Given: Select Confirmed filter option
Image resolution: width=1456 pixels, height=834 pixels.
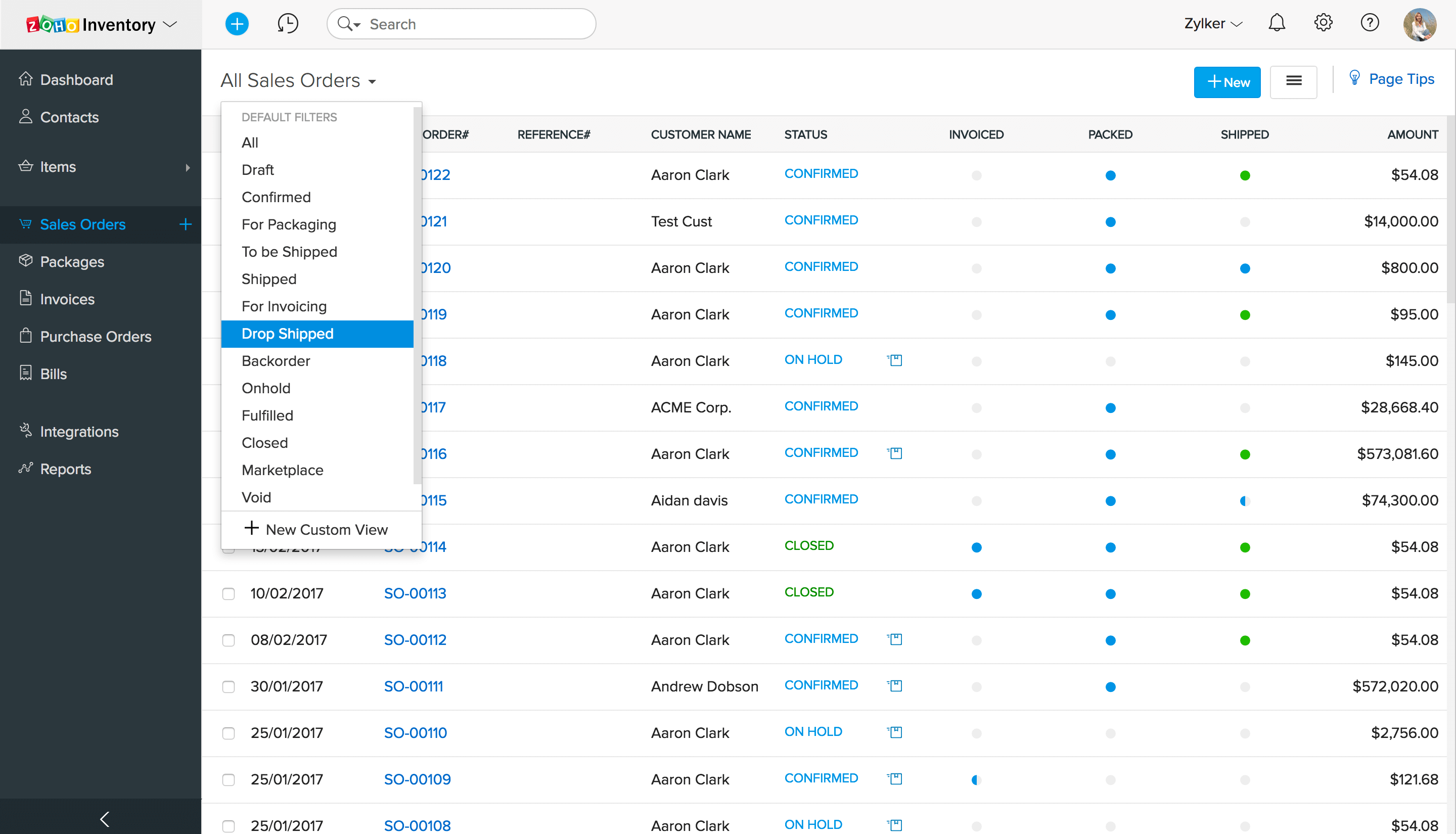Looking at the screenshot, I should [x=276, y=196].
